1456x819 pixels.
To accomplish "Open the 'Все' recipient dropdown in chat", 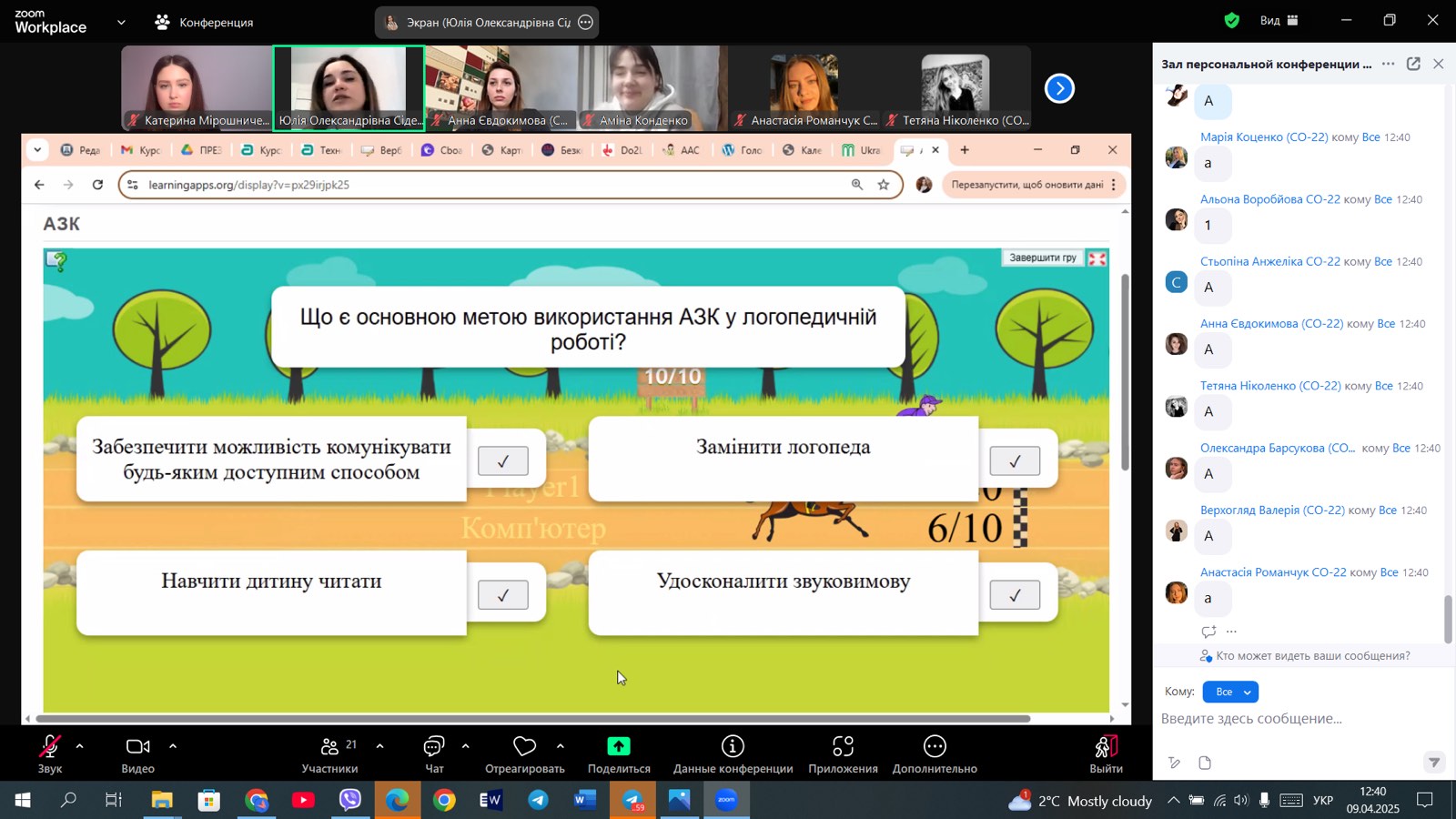I will click(1229, 692).
